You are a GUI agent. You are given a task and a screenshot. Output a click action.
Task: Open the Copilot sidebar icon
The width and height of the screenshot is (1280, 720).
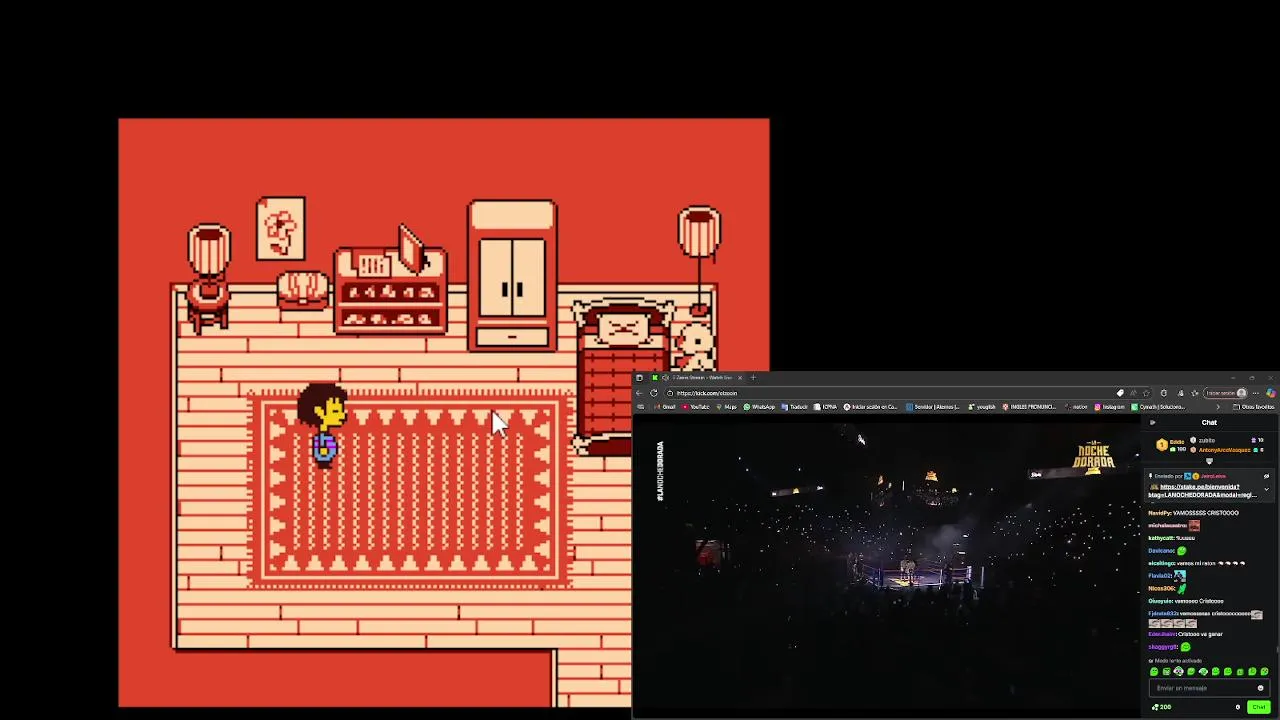point(1271,393)
